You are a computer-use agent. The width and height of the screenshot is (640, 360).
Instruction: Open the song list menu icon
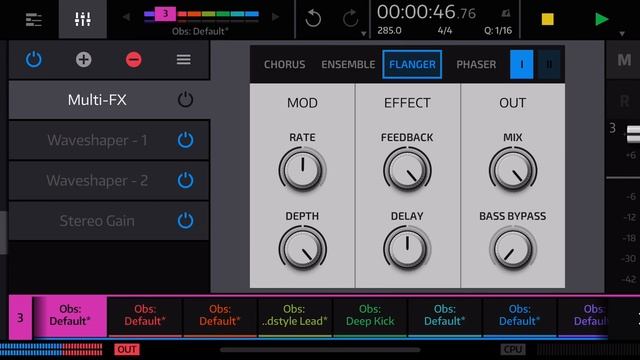(33, 19)
